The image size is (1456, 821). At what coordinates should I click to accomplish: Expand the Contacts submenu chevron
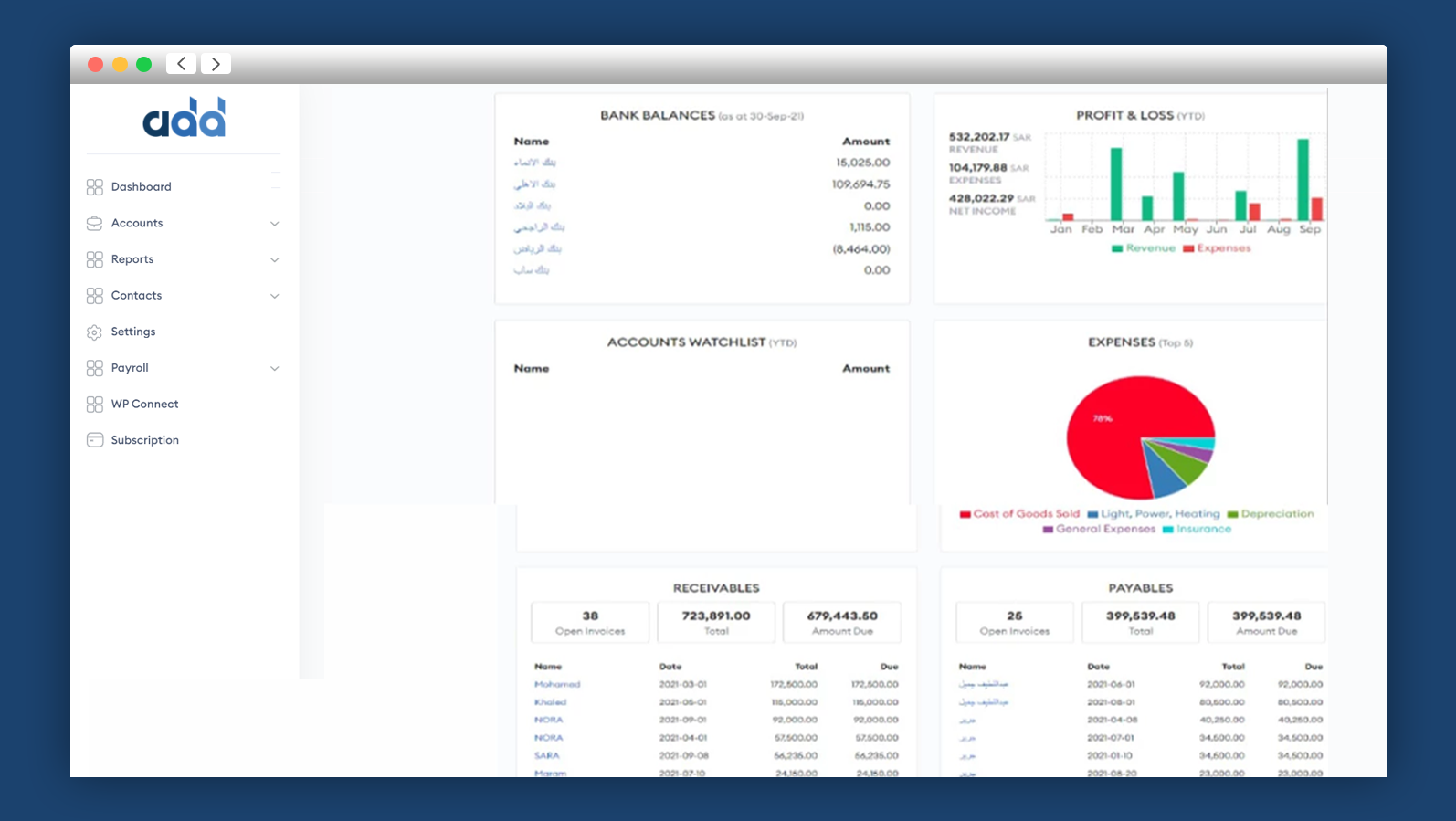[274, 296]
